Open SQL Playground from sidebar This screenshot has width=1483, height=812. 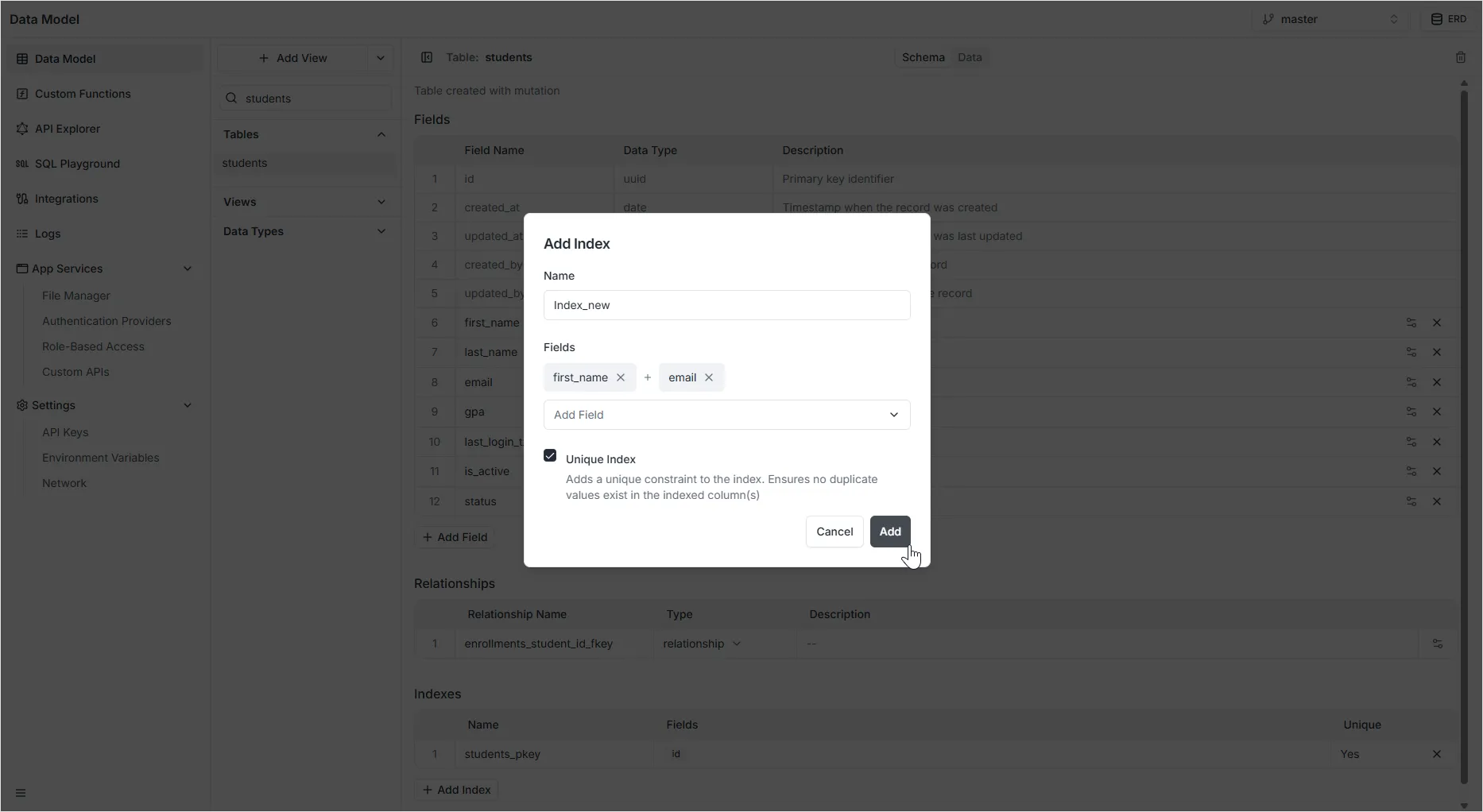point(77,164)
